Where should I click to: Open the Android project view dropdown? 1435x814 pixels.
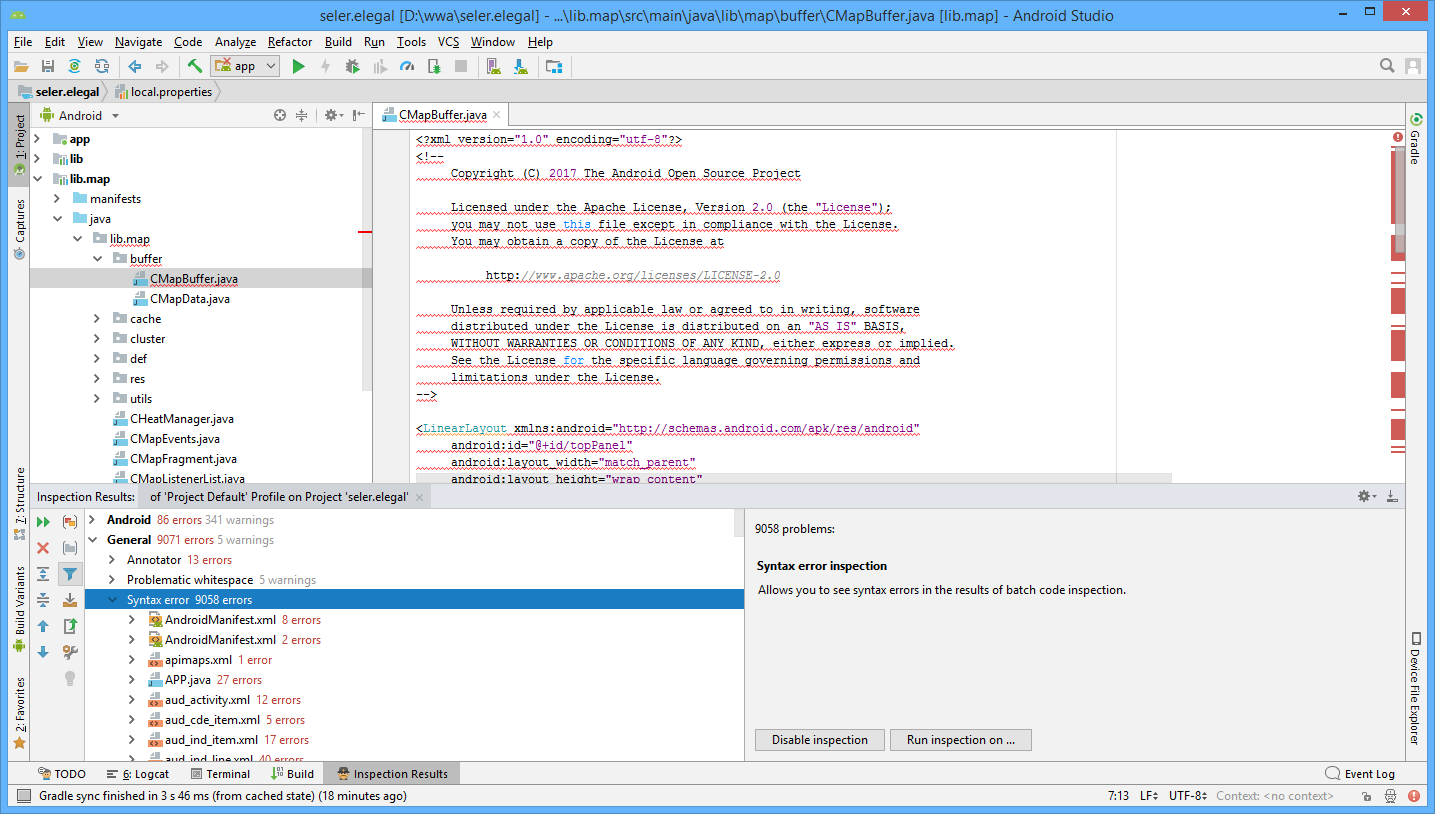(80, 115)
